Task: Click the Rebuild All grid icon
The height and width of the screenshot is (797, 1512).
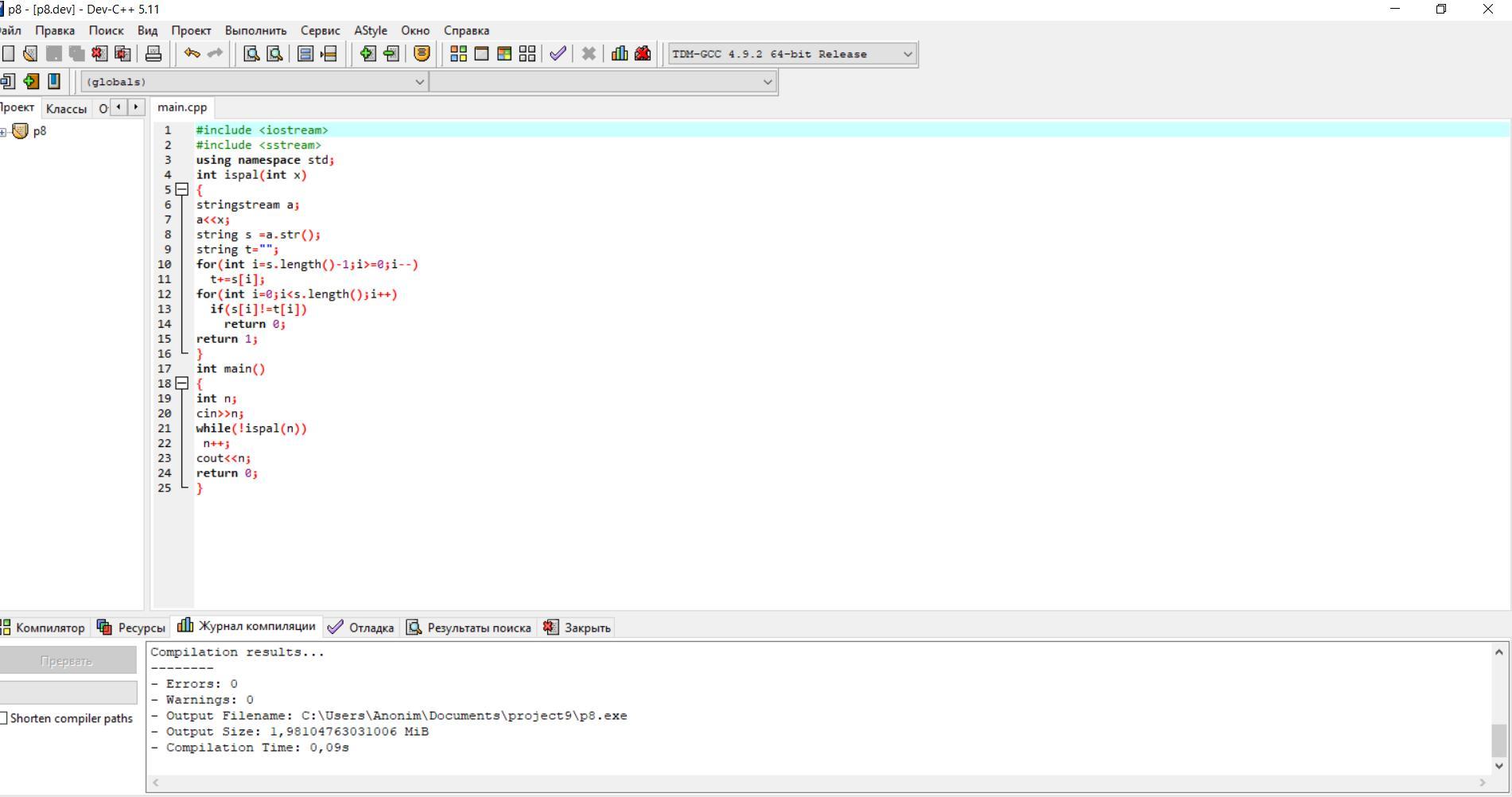Action: 527,53
